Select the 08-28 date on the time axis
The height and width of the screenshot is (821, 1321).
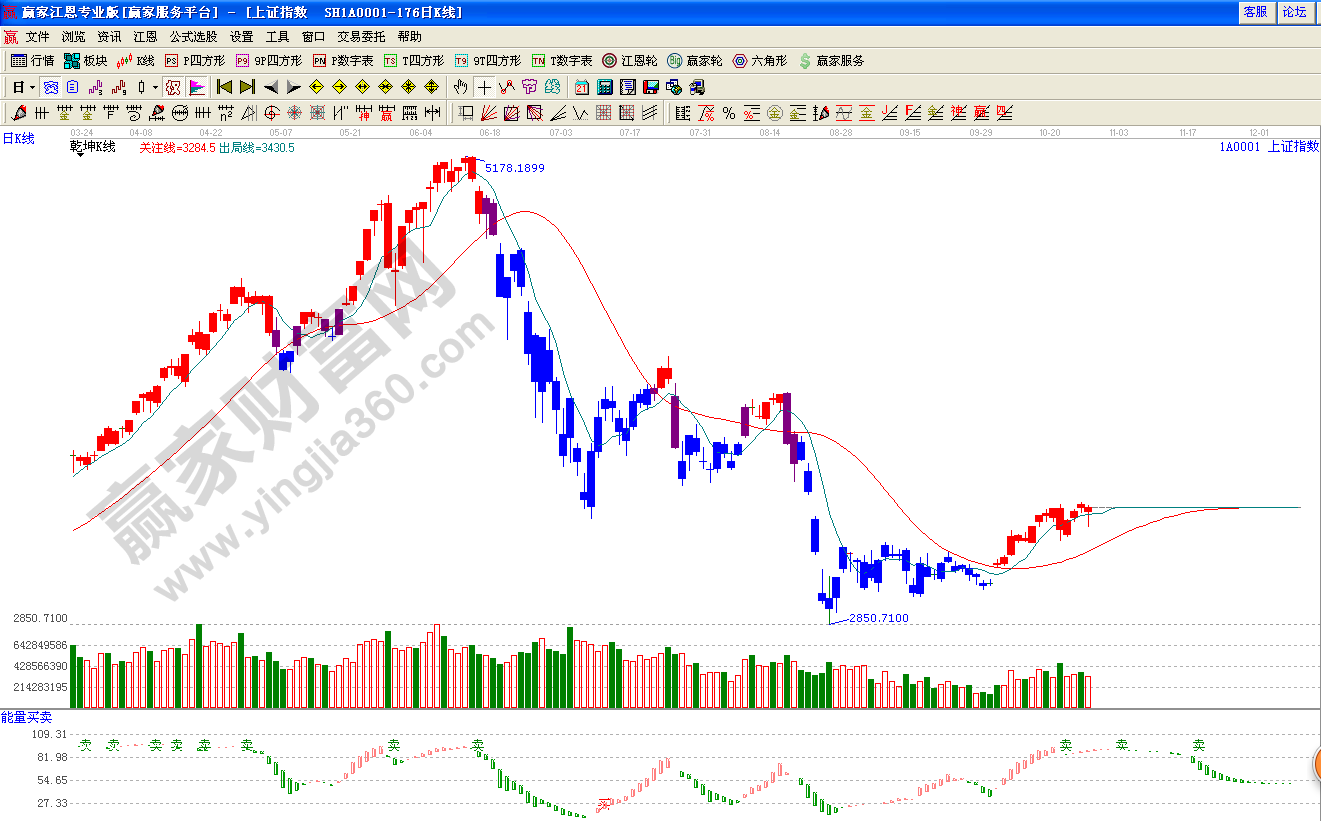(x=841, y=132)
